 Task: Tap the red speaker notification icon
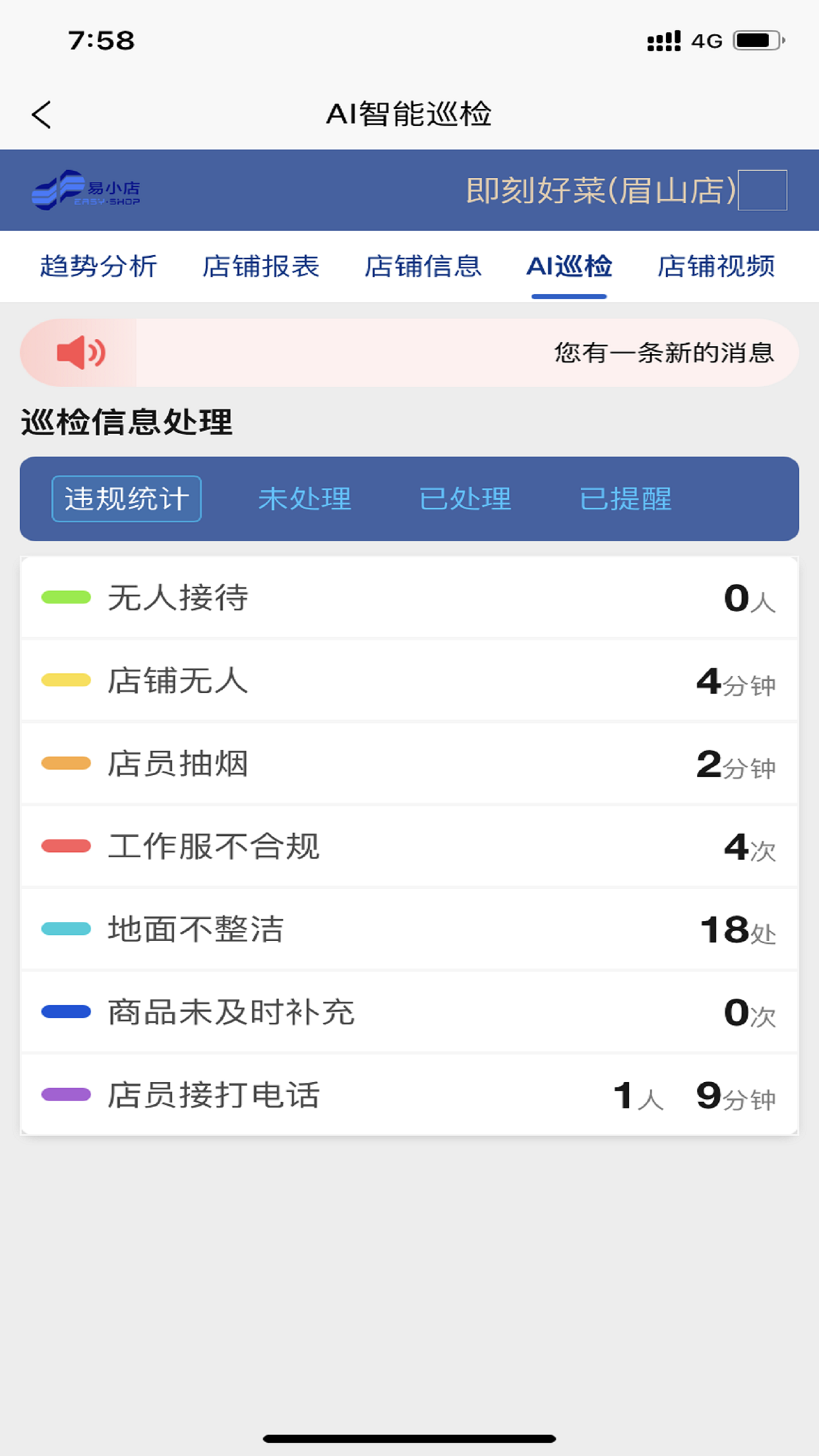pos(81,353)
